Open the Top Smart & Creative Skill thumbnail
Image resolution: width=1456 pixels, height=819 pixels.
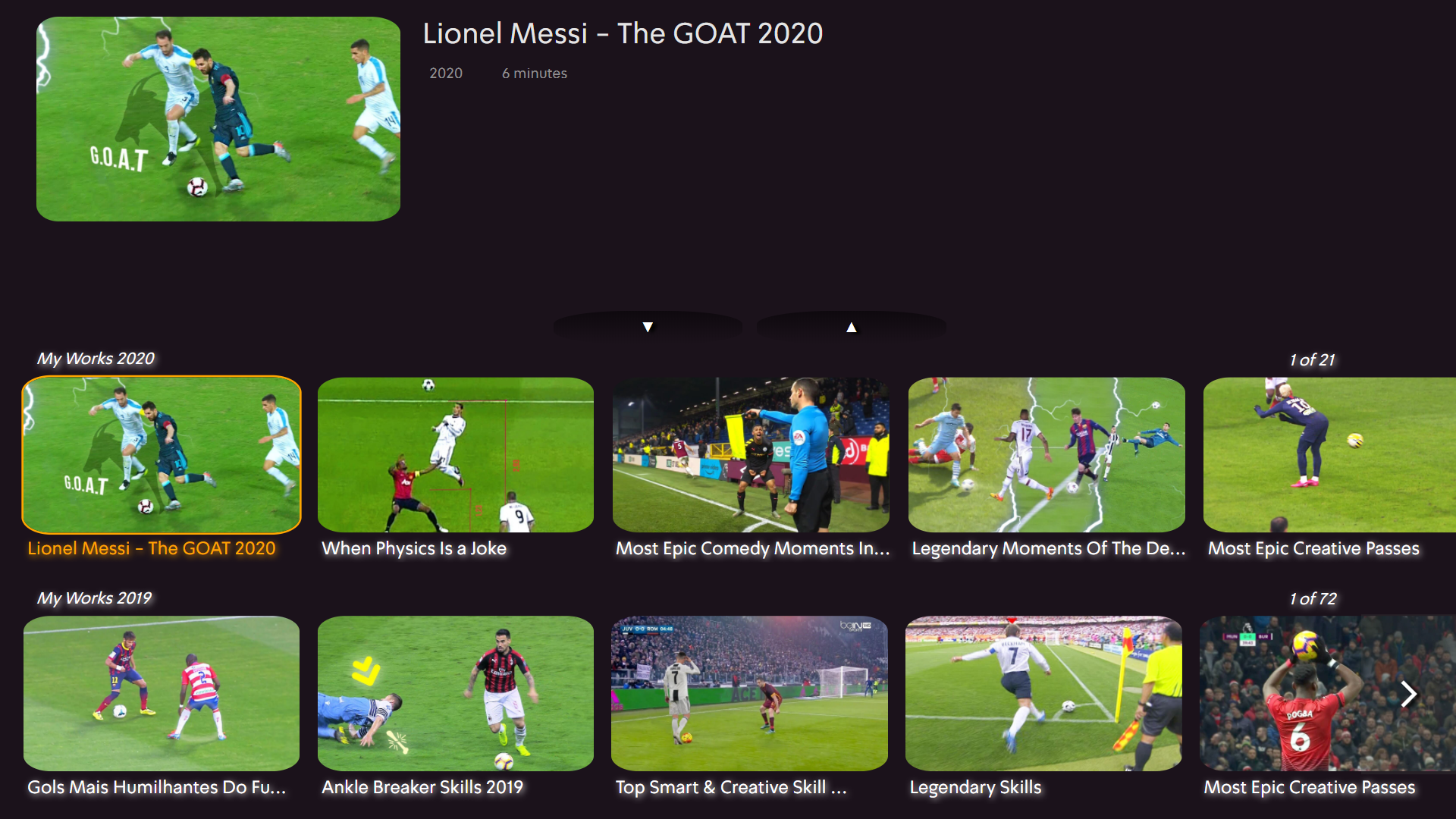click(749, 693)
